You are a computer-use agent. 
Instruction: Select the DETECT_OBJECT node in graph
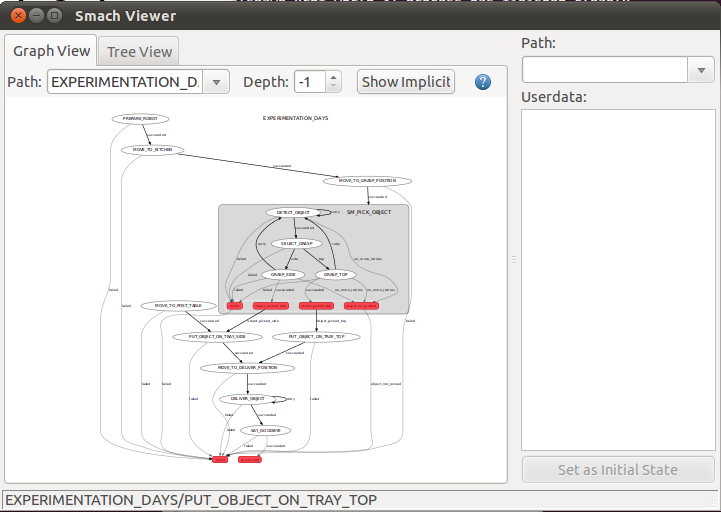point(293,212)
